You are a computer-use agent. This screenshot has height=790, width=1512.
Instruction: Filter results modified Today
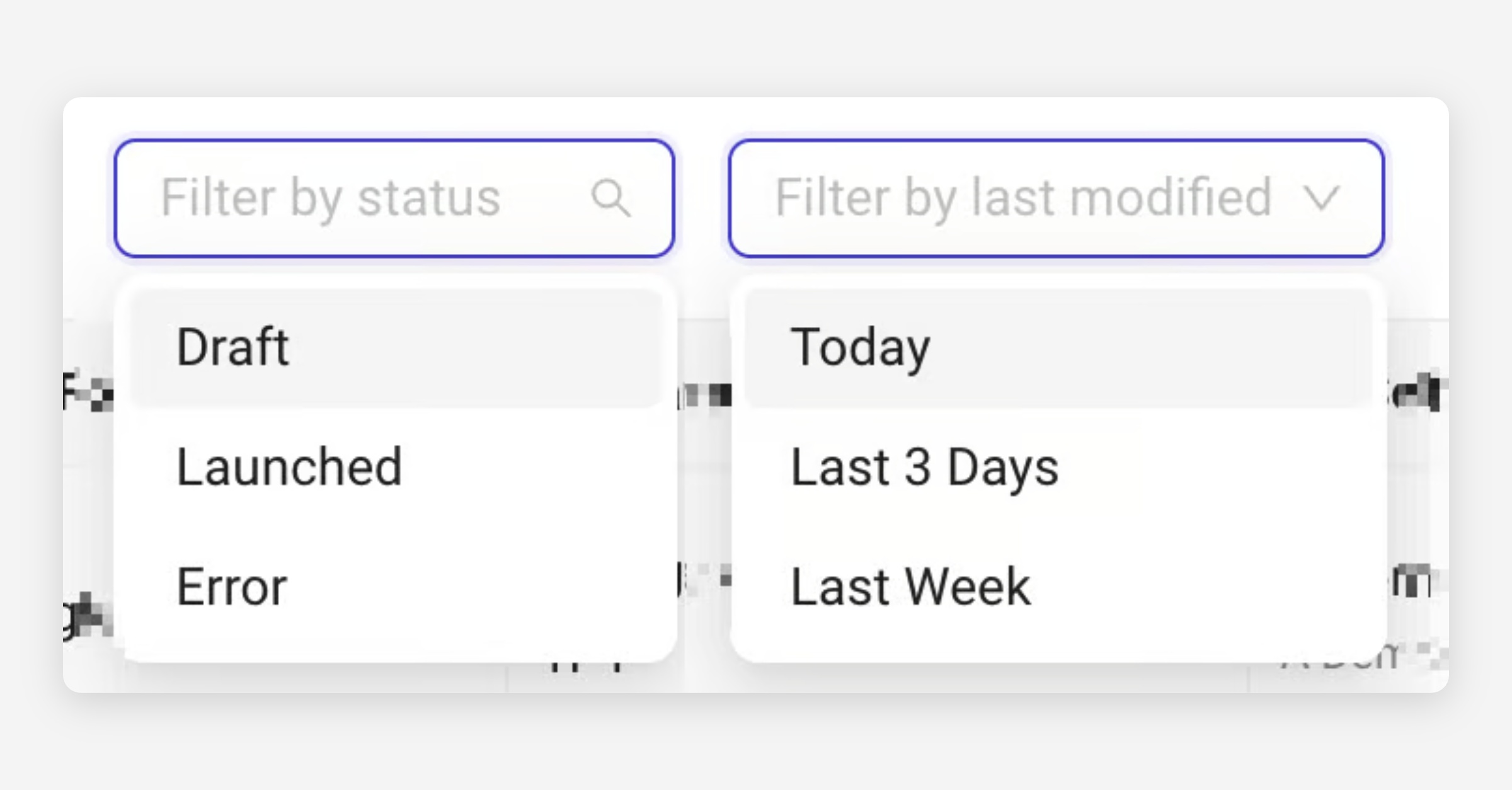tap(860, 348)
